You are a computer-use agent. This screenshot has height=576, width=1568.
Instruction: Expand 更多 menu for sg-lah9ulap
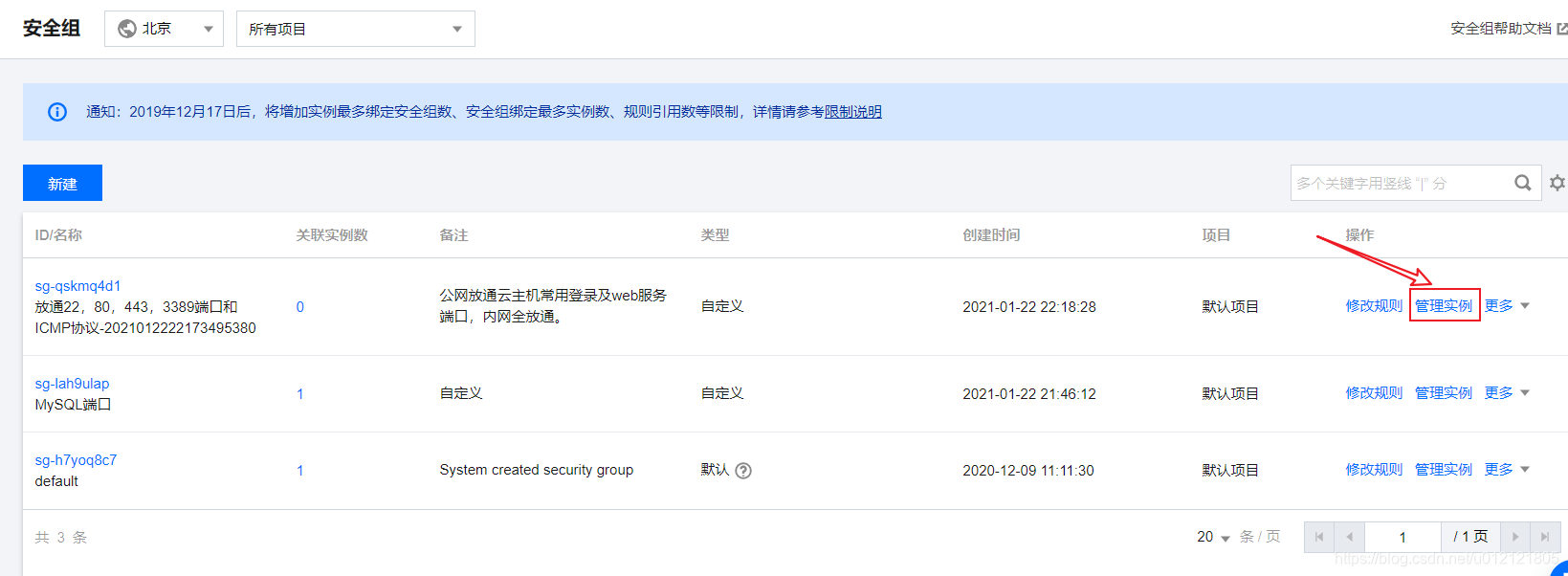point(1507,392)
